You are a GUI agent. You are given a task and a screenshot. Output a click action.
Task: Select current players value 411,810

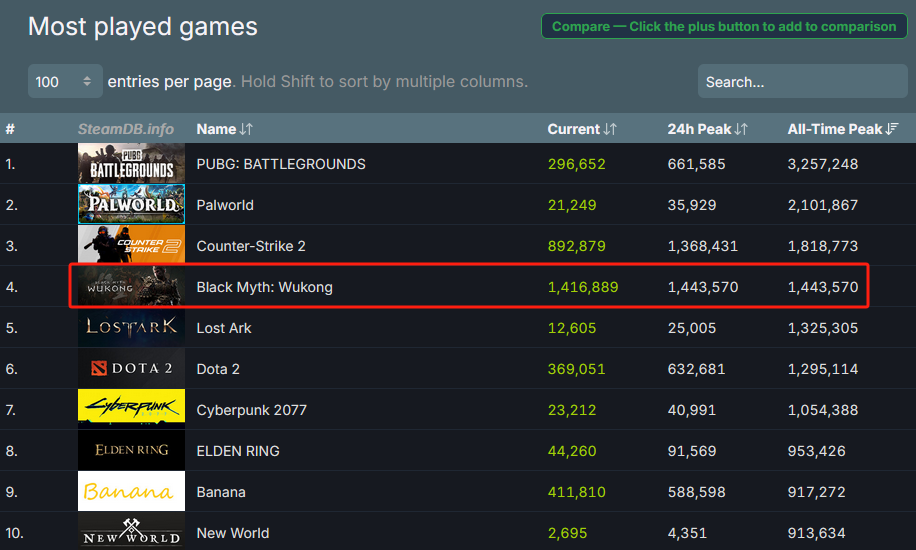click(x=577, y=492)
